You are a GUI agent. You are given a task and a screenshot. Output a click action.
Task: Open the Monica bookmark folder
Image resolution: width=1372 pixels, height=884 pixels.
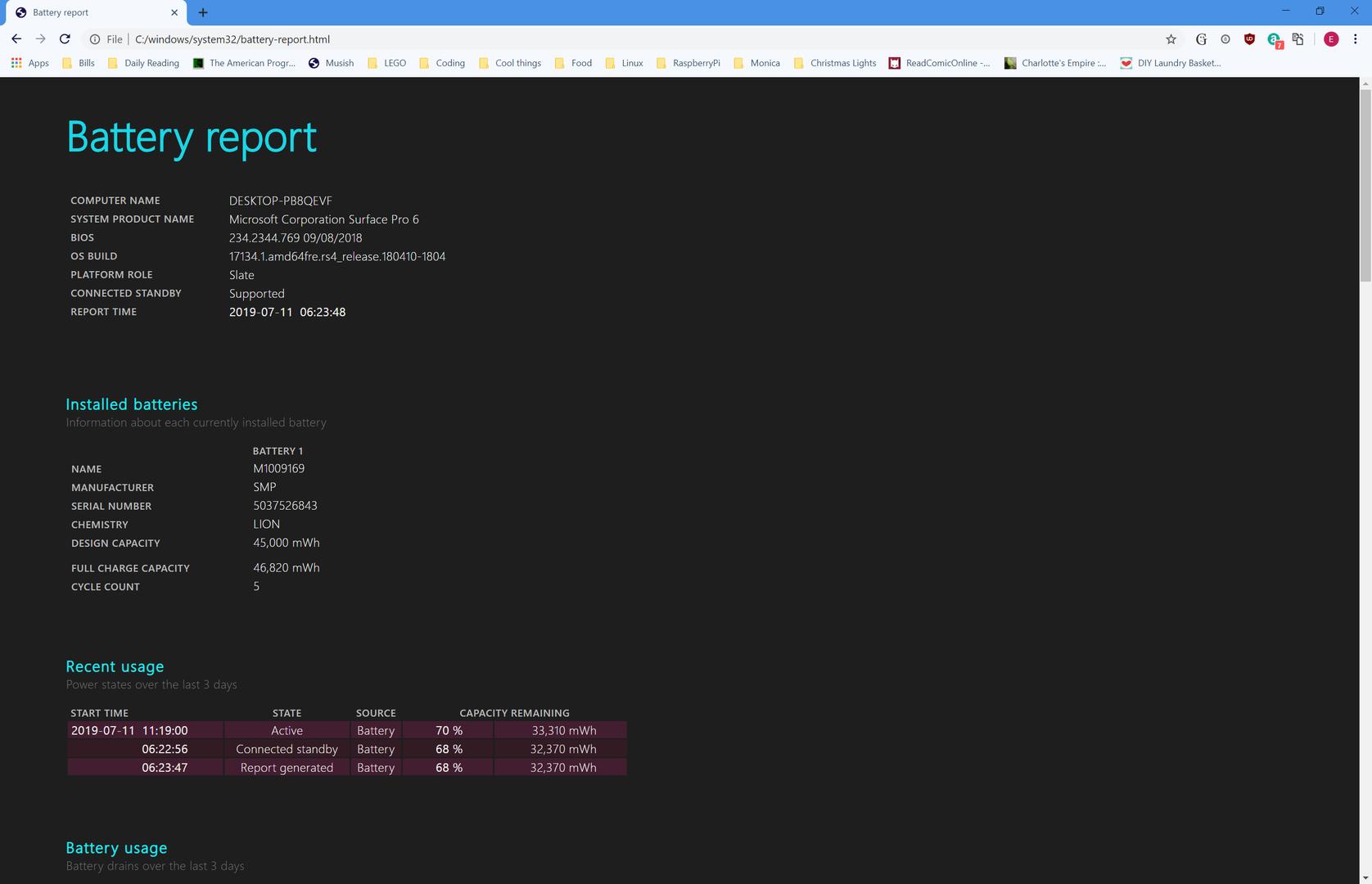click(x=756, y=63)
